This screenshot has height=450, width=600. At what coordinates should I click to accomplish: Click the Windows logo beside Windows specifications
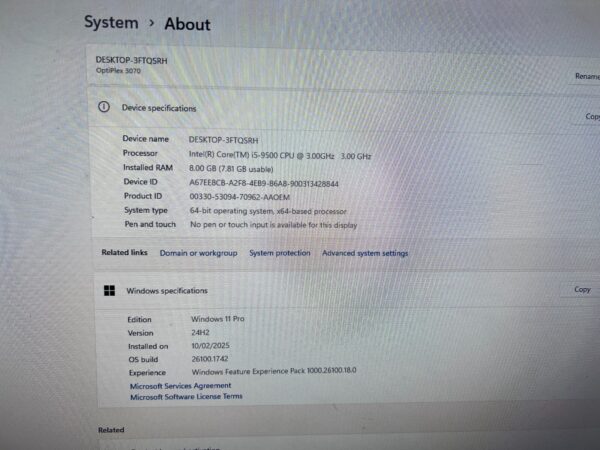(x=109, y=290)
